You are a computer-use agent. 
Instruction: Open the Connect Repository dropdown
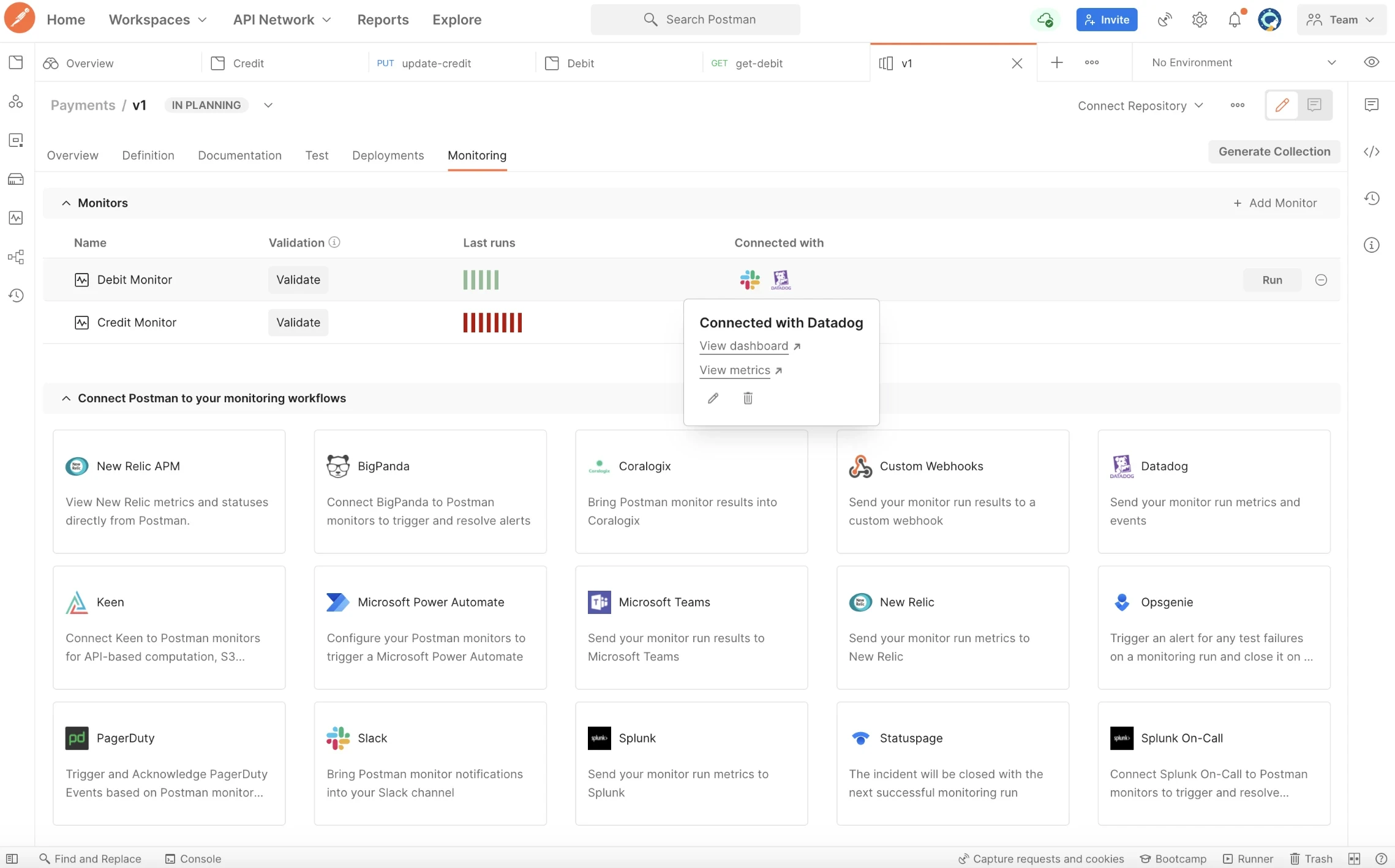1140,105
